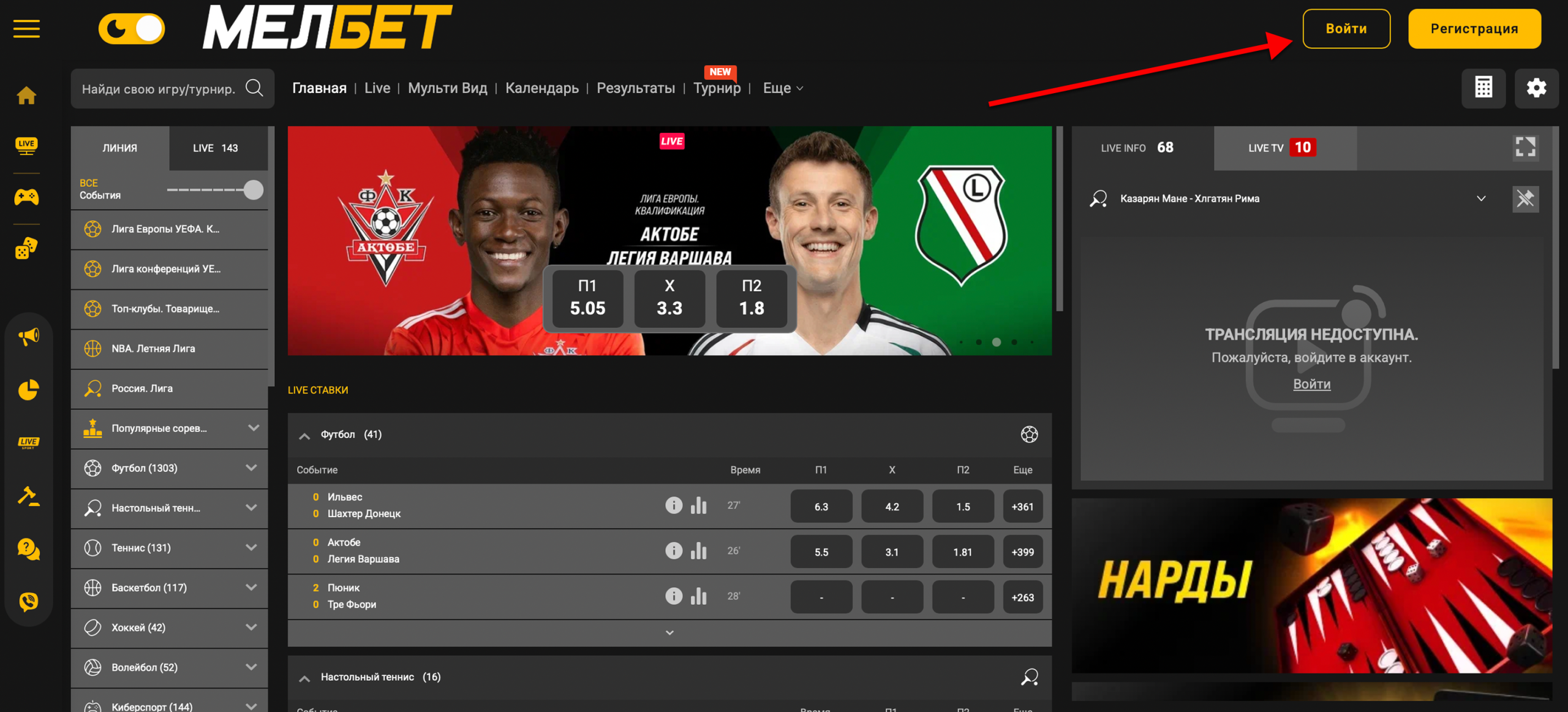
Task: Switch to LIVE TV tab
Action: 1285,148
